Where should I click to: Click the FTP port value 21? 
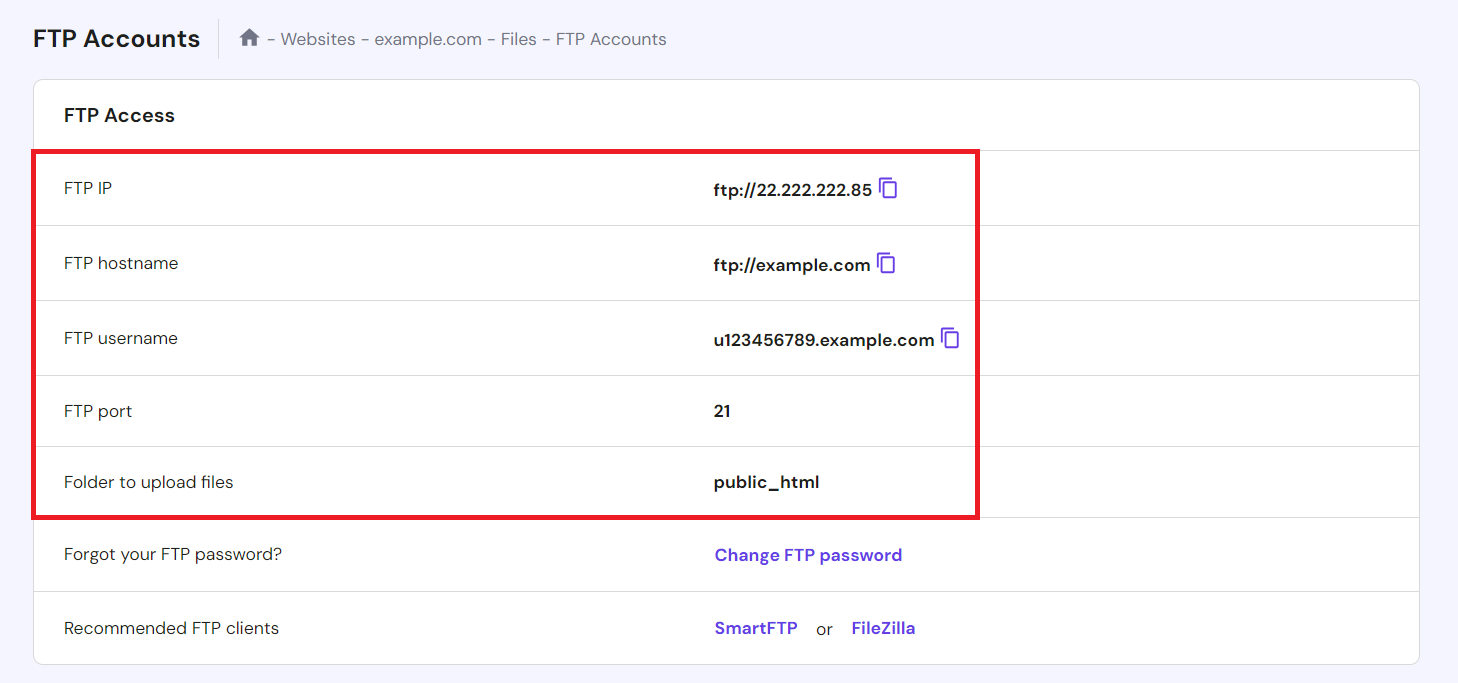tap(722, 411)
